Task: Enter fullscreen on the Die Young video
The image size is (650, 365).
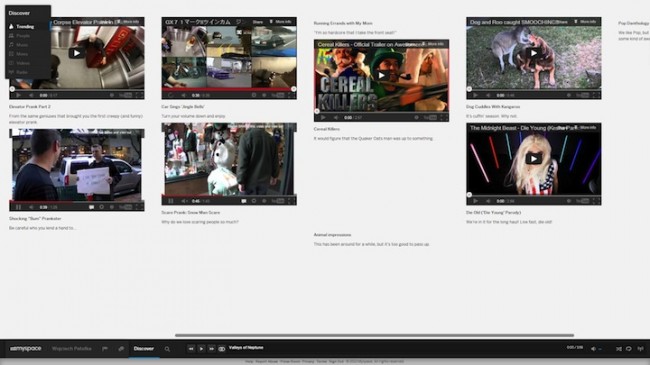Action: pos(596,201)
